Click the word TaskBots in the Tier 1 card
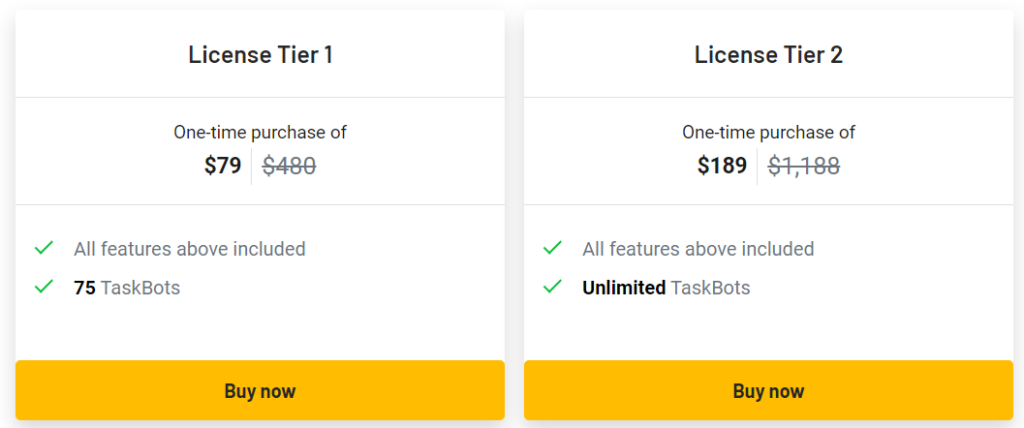 coord(140,288)
